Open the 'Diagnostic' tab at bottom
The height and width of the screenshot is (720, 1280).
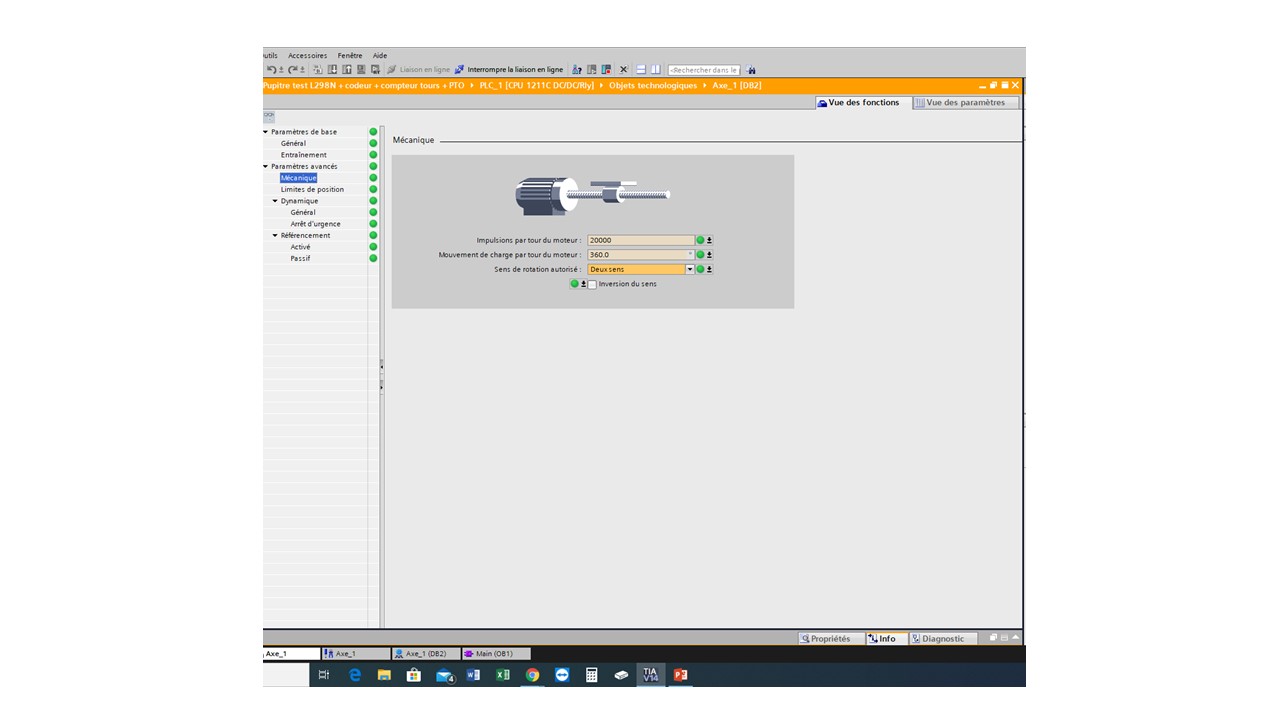pos(938,639)
